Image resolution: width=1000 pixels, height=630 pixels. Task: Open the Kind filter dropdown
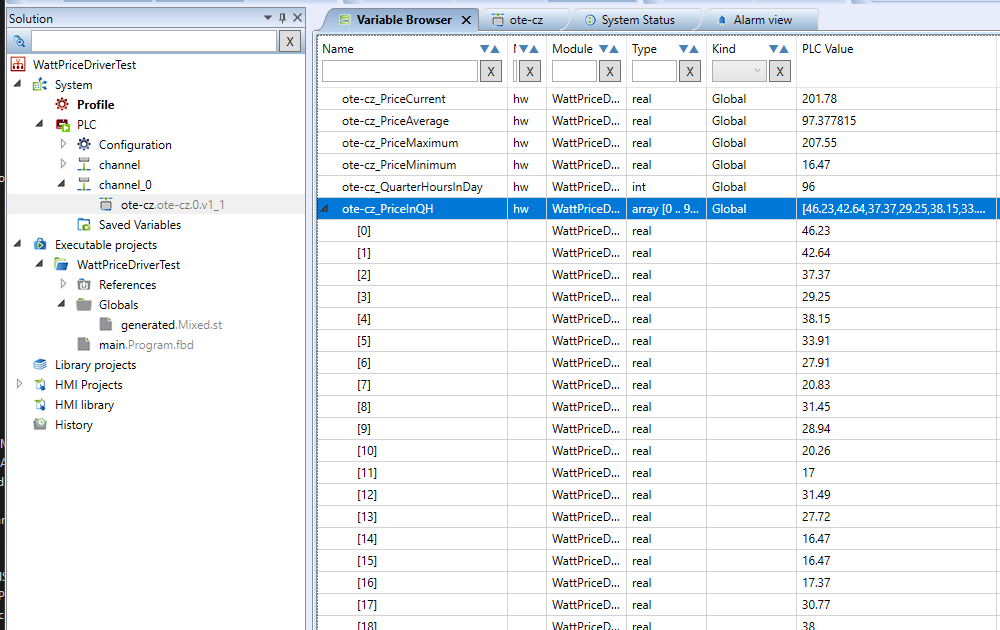739,71
